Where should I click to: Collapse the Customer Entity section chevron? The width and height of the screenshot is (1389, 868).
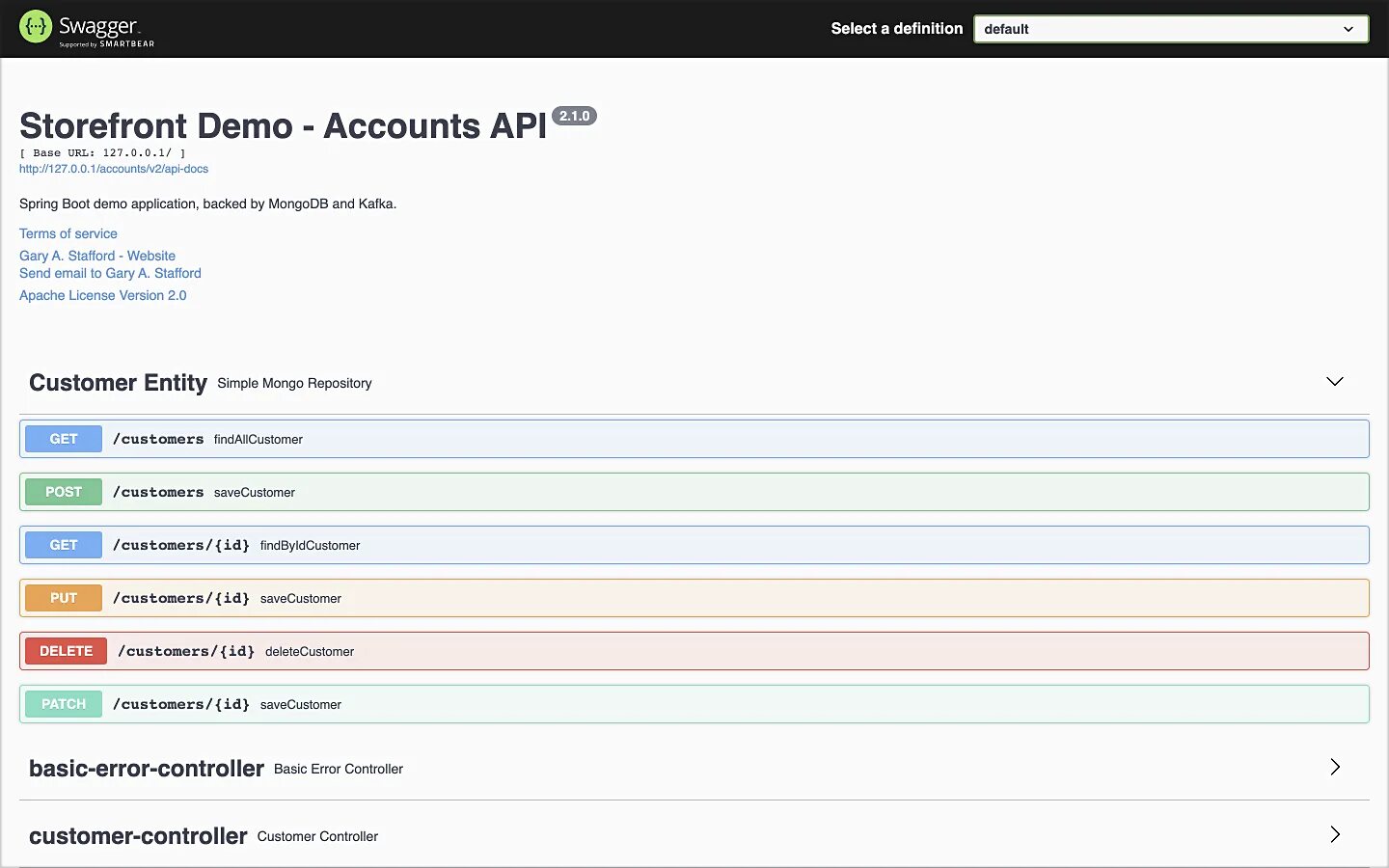(1334, 382)
